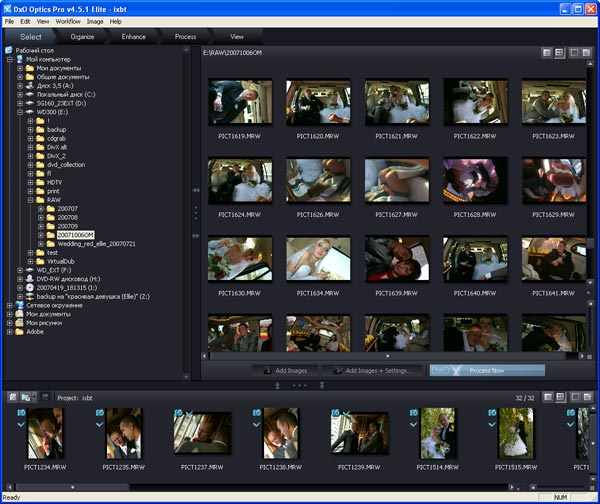Click camera settings icon on PICT1237.MRW
Screen dimensions: 600x504
(178, 413)
